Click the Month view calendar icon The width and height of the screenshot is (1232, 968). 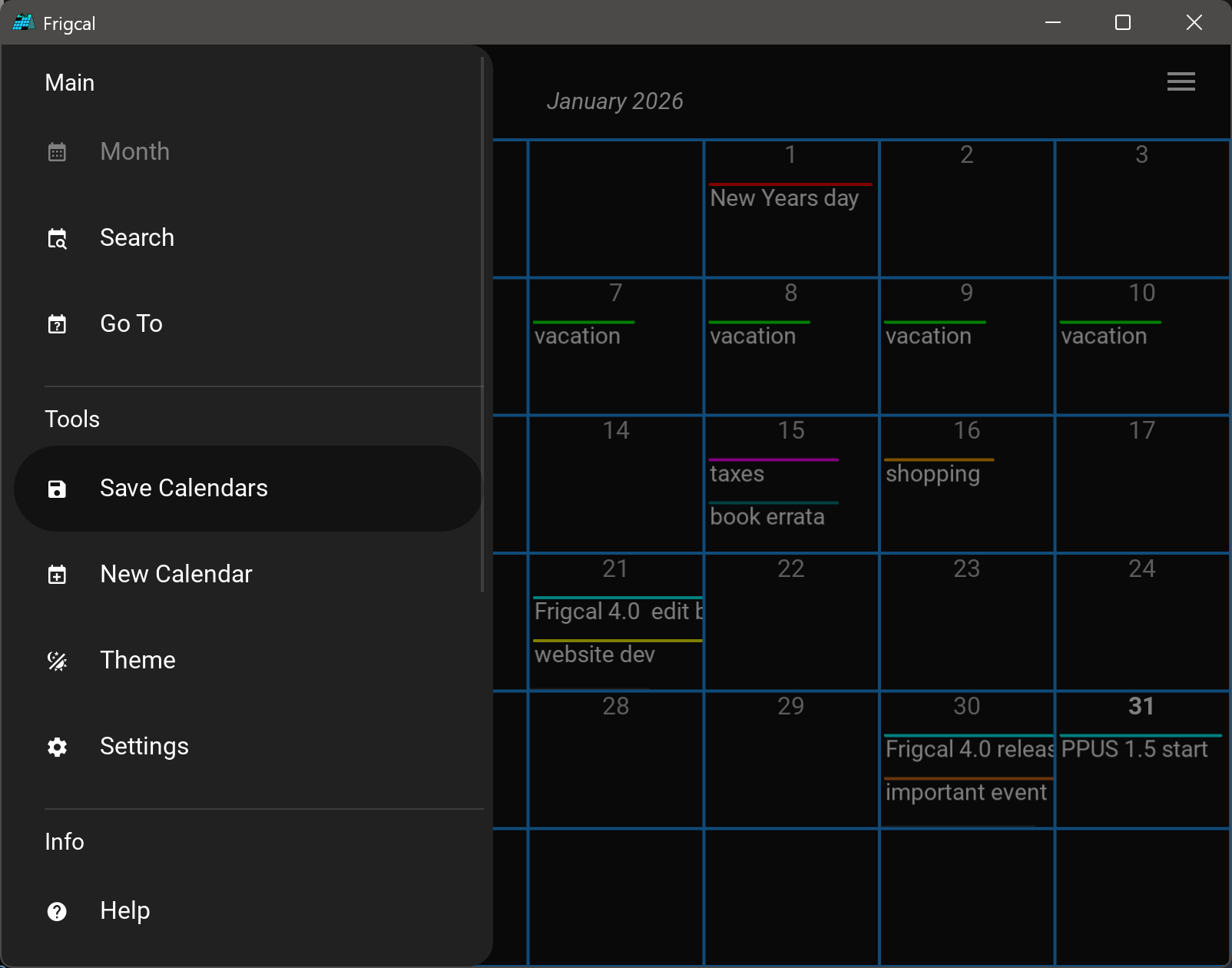pyautogui.click(x=57, y=152)
